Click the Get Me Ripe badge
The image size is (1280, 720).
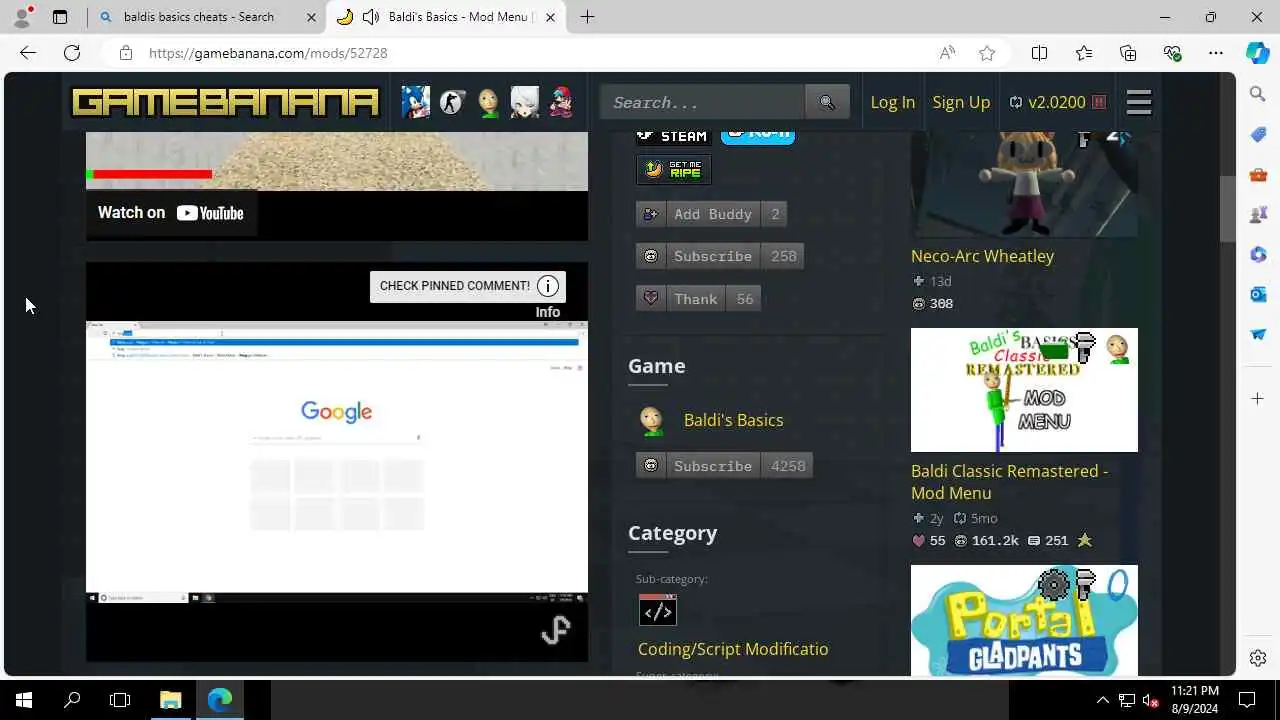tap(674, 169)
